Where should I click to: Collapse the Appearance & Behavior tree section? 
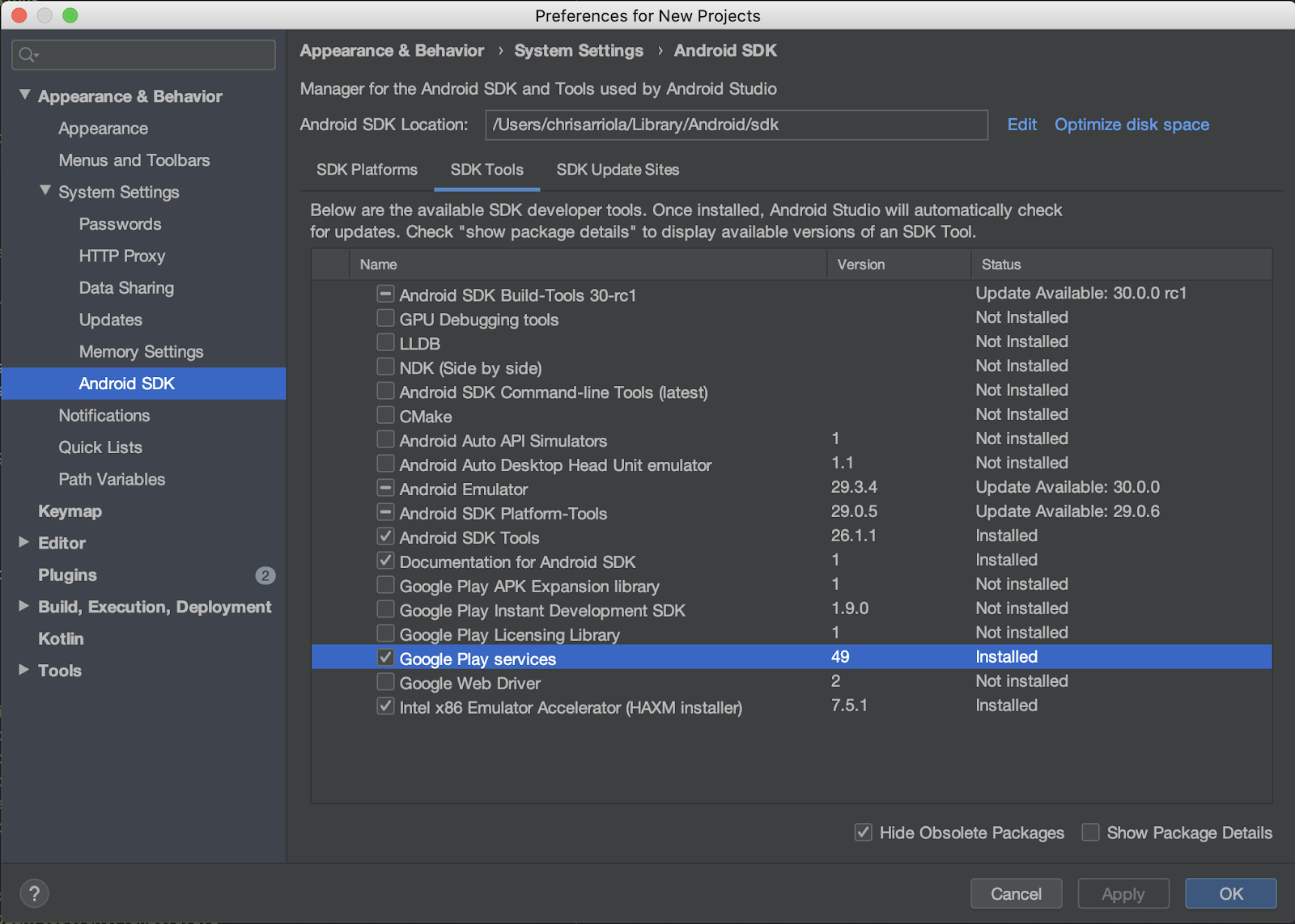coord(25,95)
